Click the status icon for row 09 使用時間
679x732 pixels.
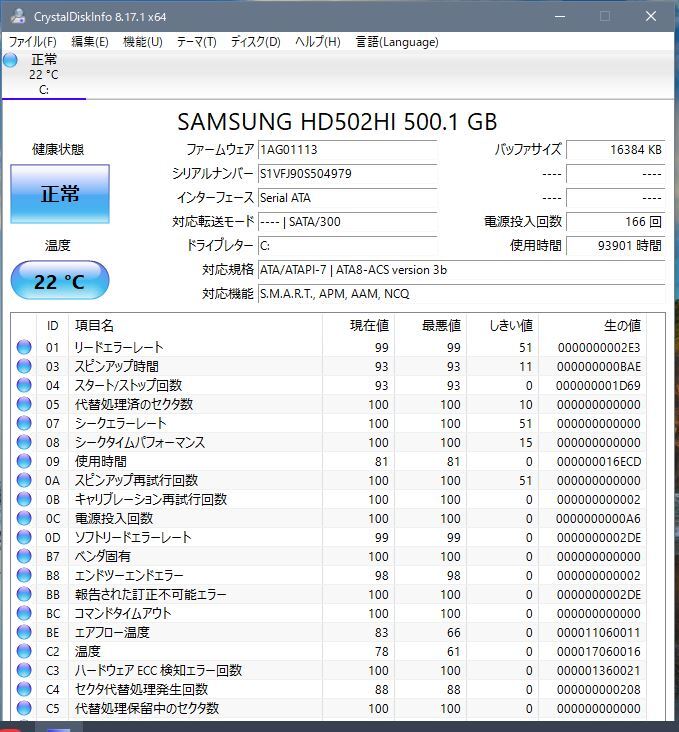24,461
